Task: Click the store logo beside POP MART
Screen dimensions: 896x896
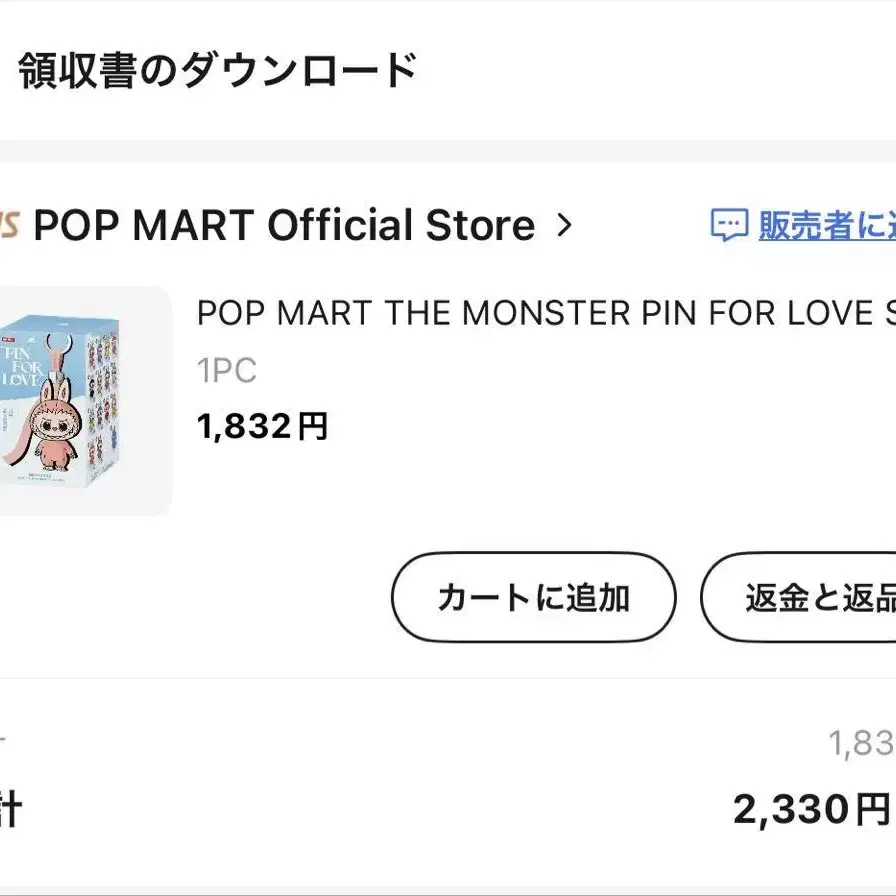Action: tap(10, 226)
